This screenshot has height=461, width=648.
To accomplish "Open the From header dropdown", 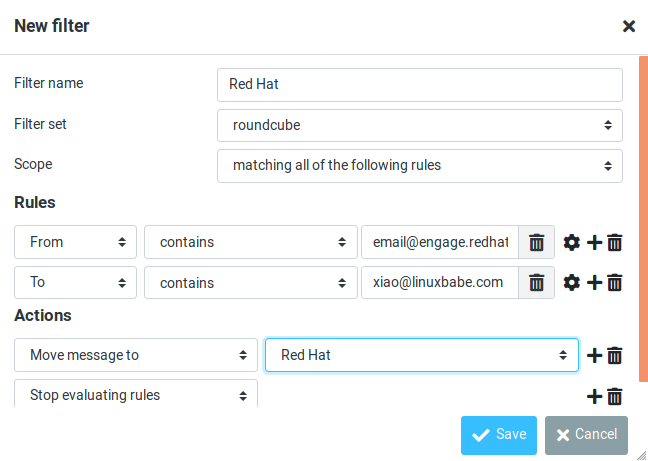I will (76, 242).
